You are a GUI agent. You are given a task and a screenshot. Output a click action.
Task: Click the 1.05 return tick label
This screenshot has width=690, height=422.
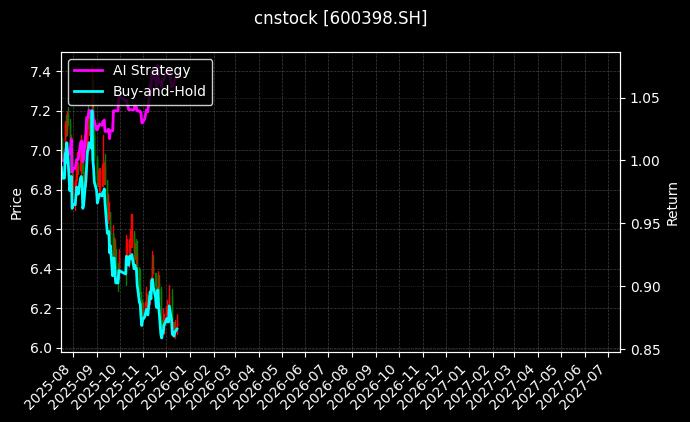coord(645,98)
